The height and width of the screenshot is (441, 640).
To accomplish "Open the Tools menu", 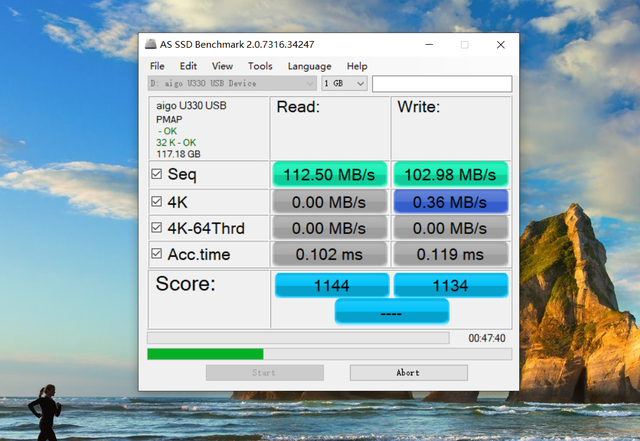I will (260, 66).
